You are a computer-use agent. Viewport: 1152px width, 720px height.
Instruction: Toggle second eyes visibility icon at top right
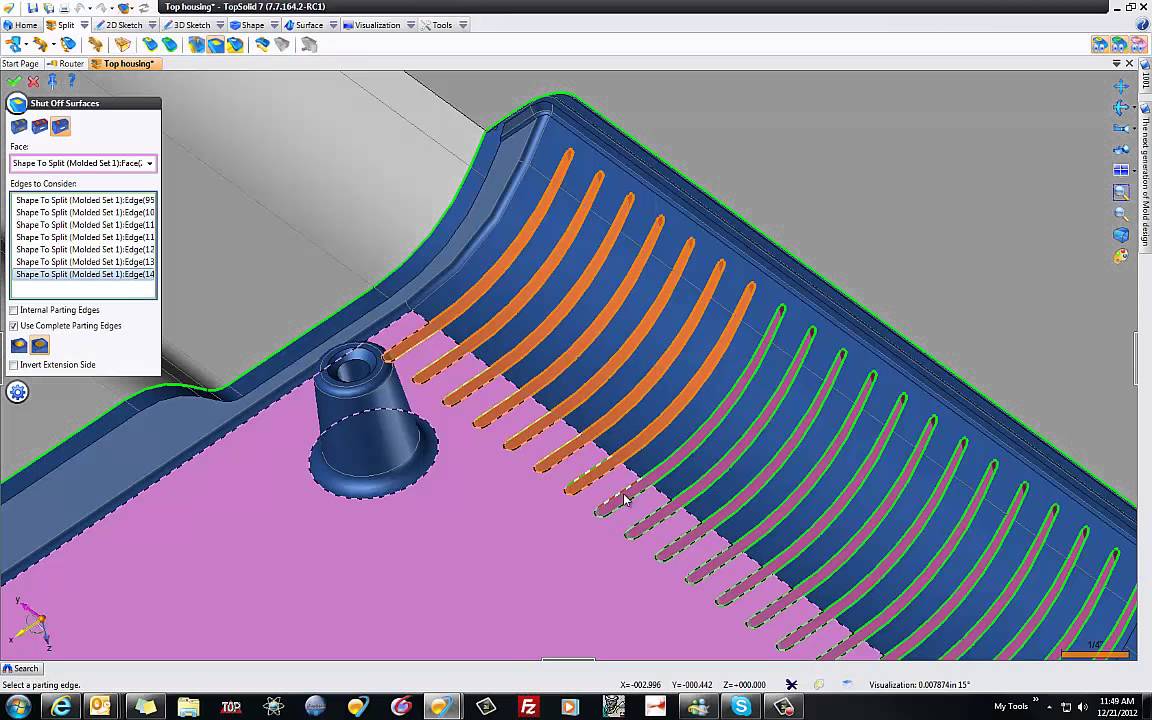click(x=1119, y=45)
